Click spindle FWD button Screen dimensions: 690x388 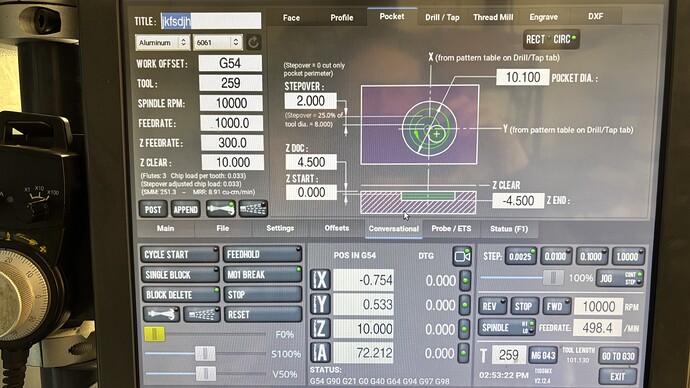pyautogui.click(x=557, y=306)
